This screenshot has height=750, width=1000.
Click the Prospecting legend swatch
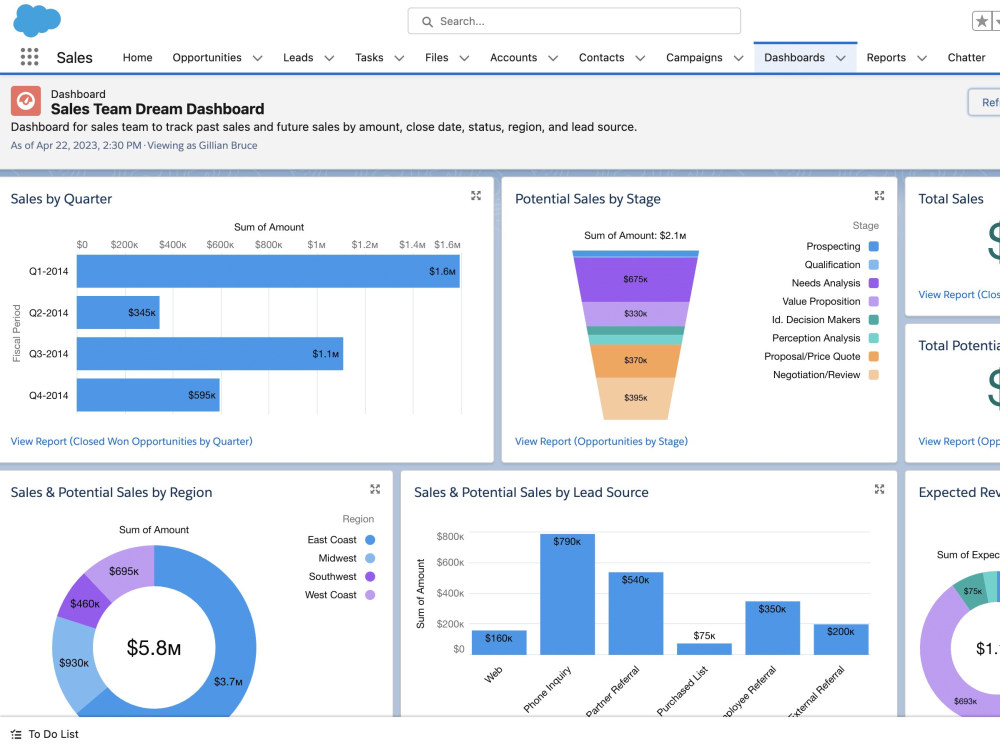coord(874,246)
